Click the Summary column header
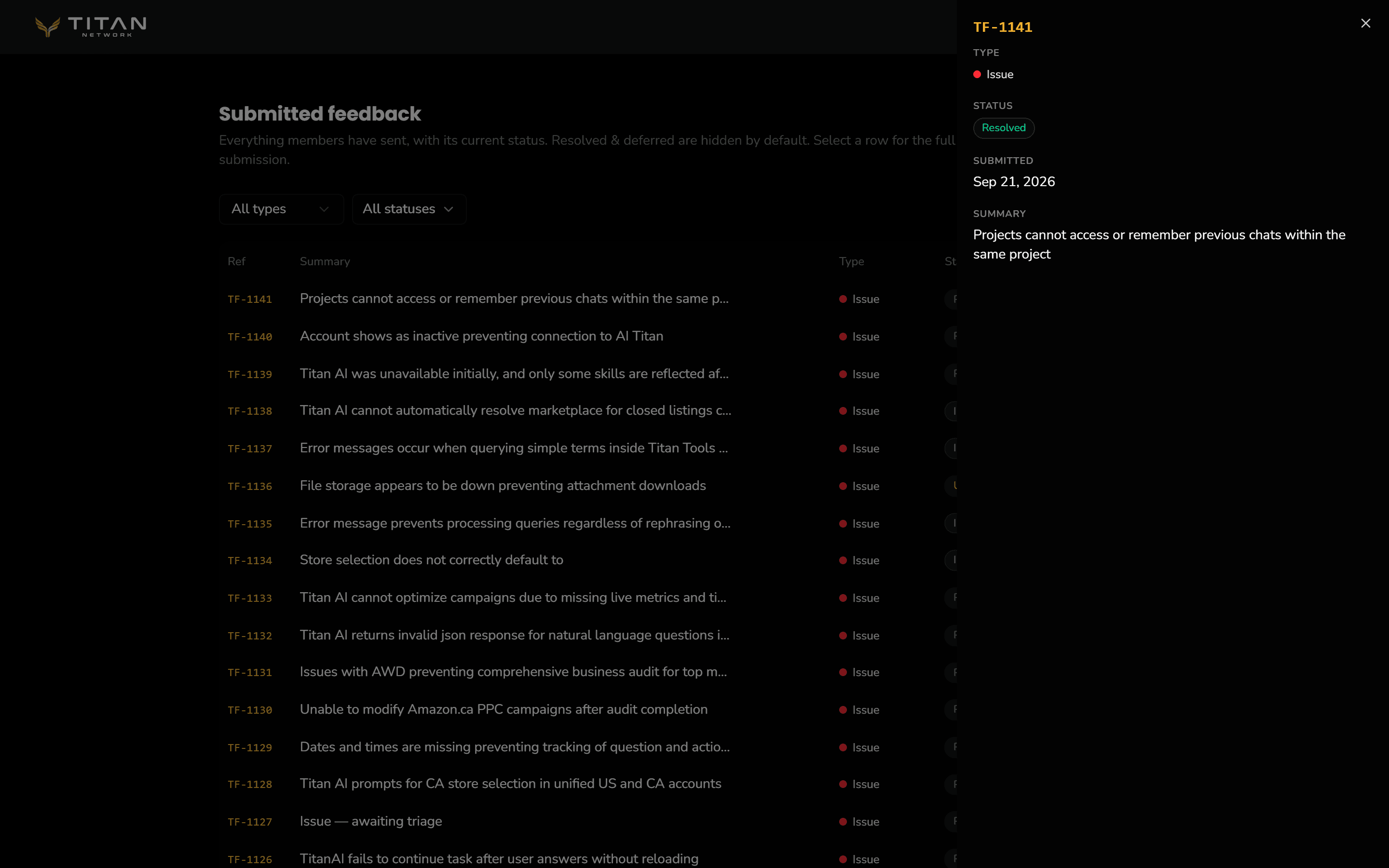The height and width of the screenshot is (868, 1389). (x=325, y=262)
